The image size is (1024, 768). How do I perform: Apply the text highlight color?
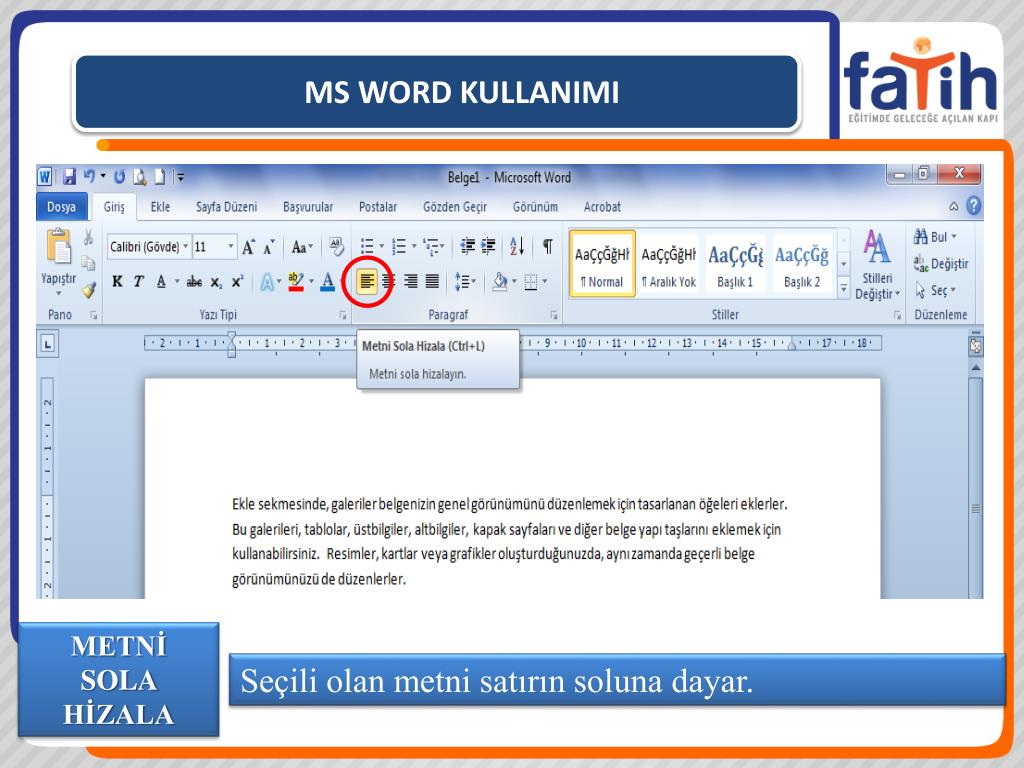pos(296,281)
